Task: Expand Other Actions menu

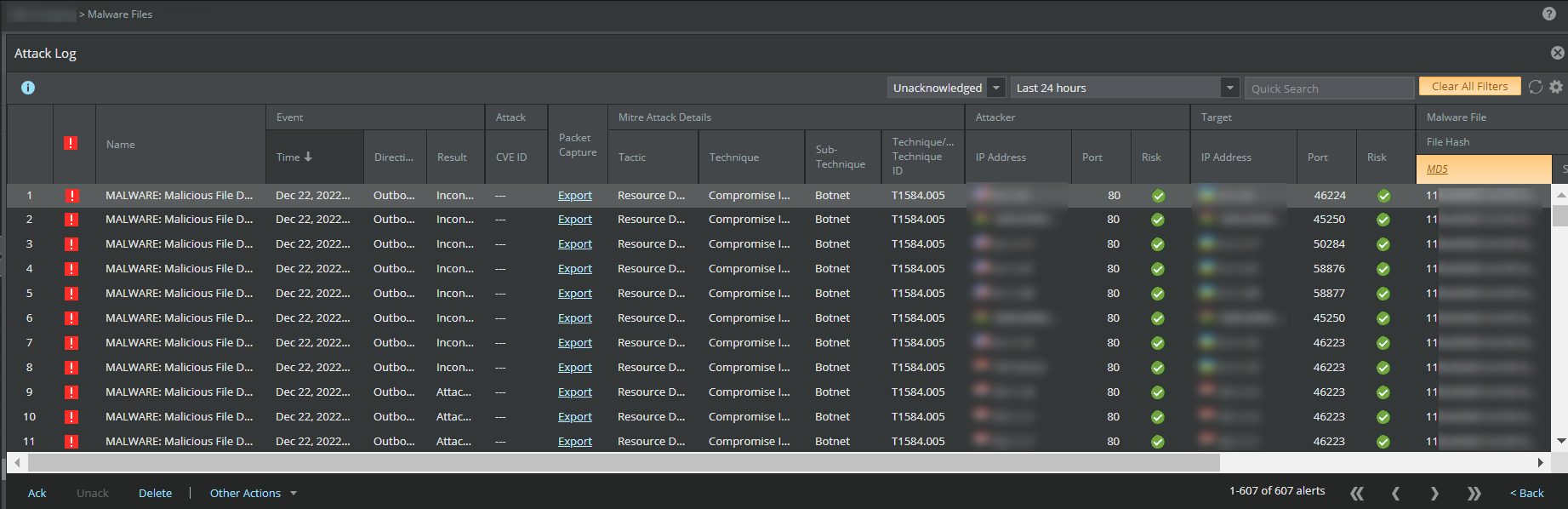Action: [253, 493]
